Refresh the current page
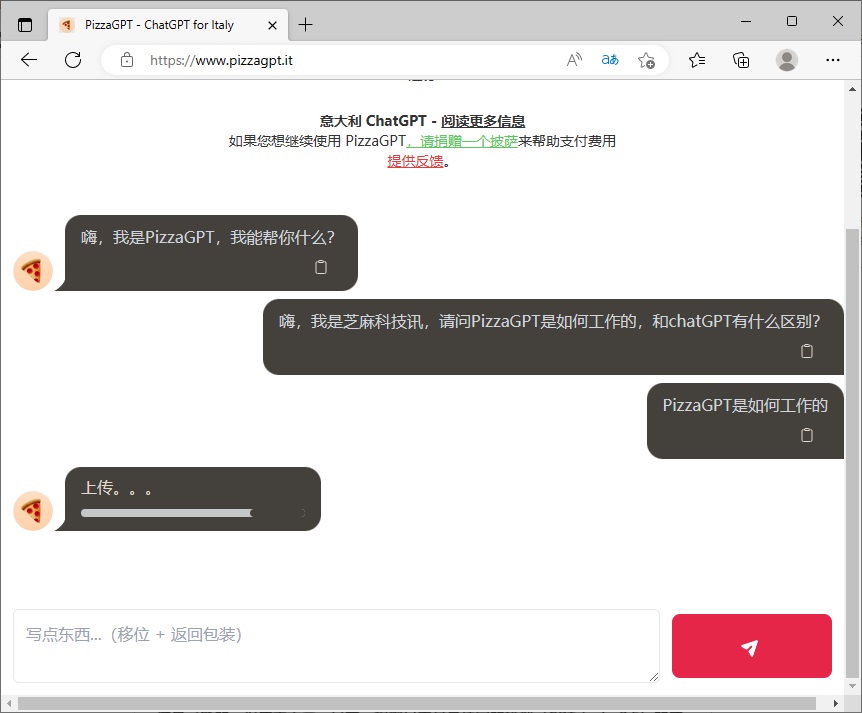 pos(73,60)
